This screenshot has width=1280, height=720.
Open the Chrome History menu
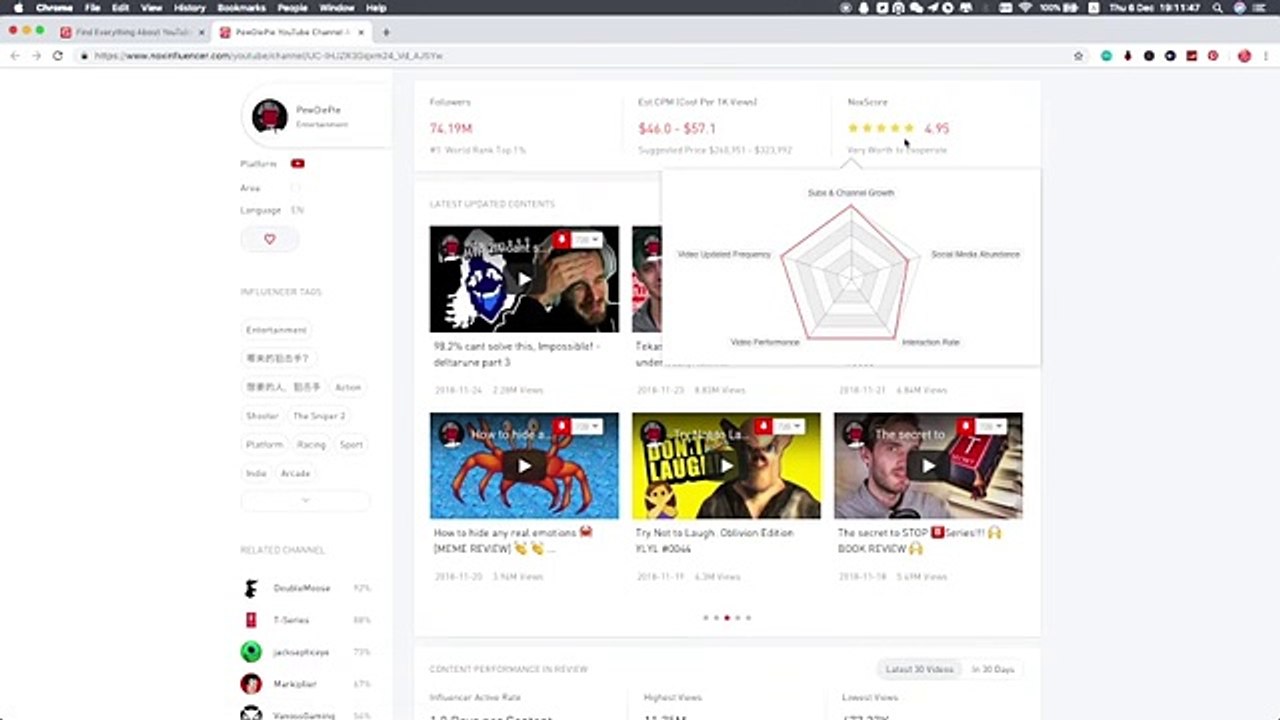[189, 7]
